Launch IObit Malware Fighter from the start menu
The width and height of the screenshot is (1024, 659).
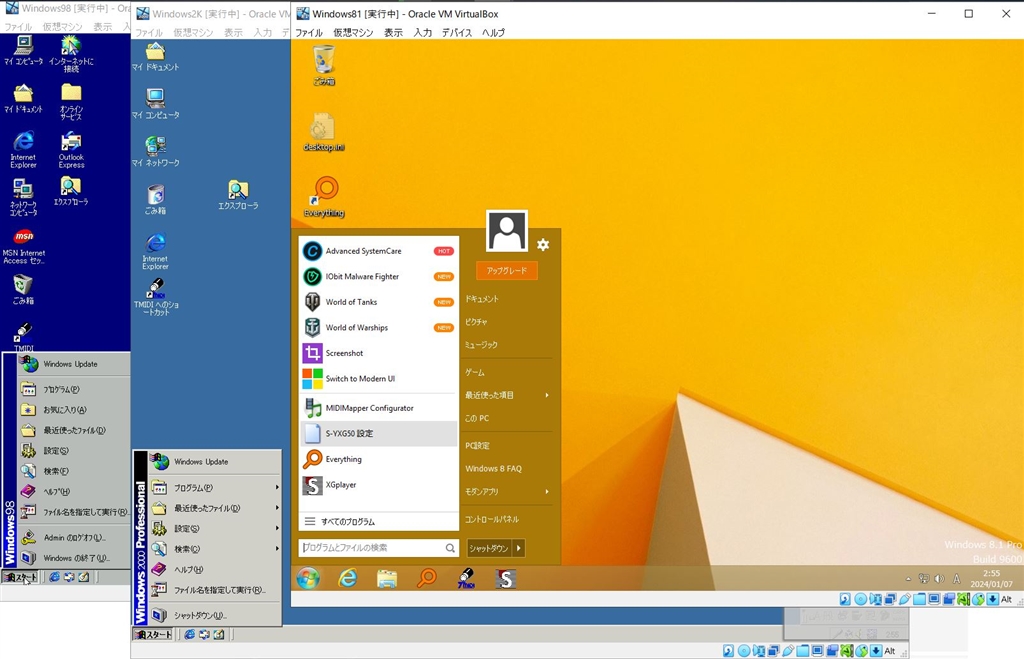tap(379, 276)
